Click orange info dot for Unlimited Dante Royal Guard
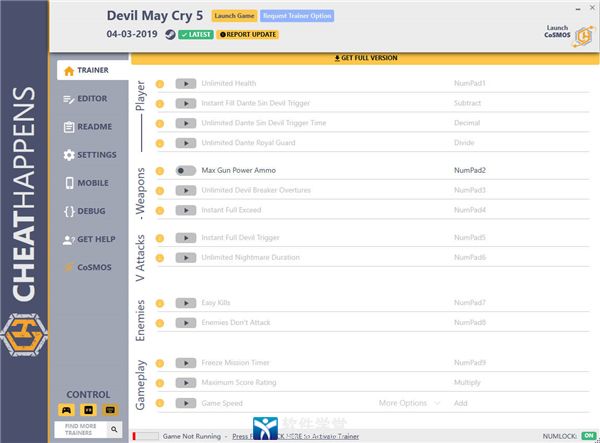 (160, 143)
